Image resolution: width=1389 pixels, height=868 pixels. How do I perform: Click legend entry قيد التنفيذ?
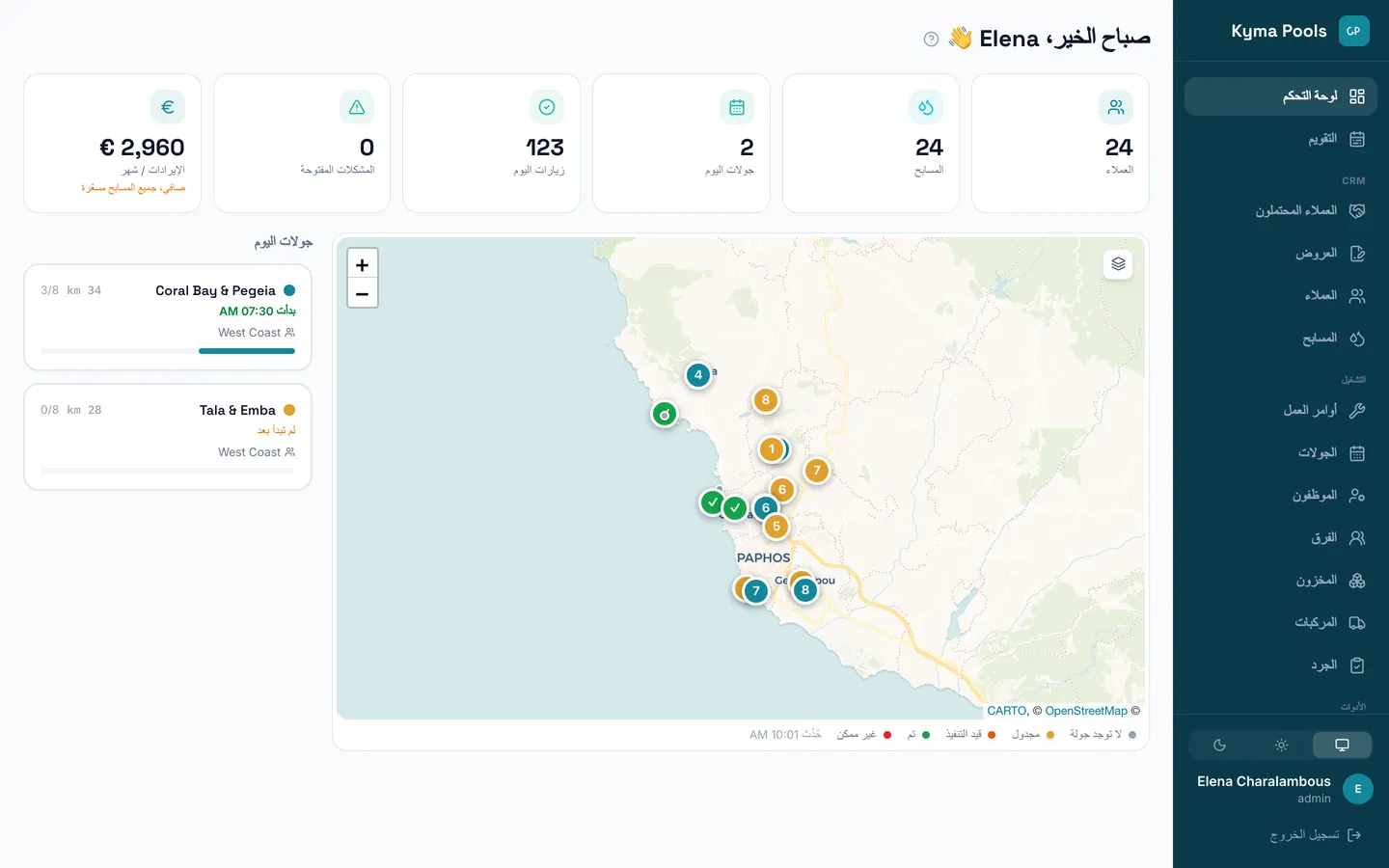click(x=970, y=735)
